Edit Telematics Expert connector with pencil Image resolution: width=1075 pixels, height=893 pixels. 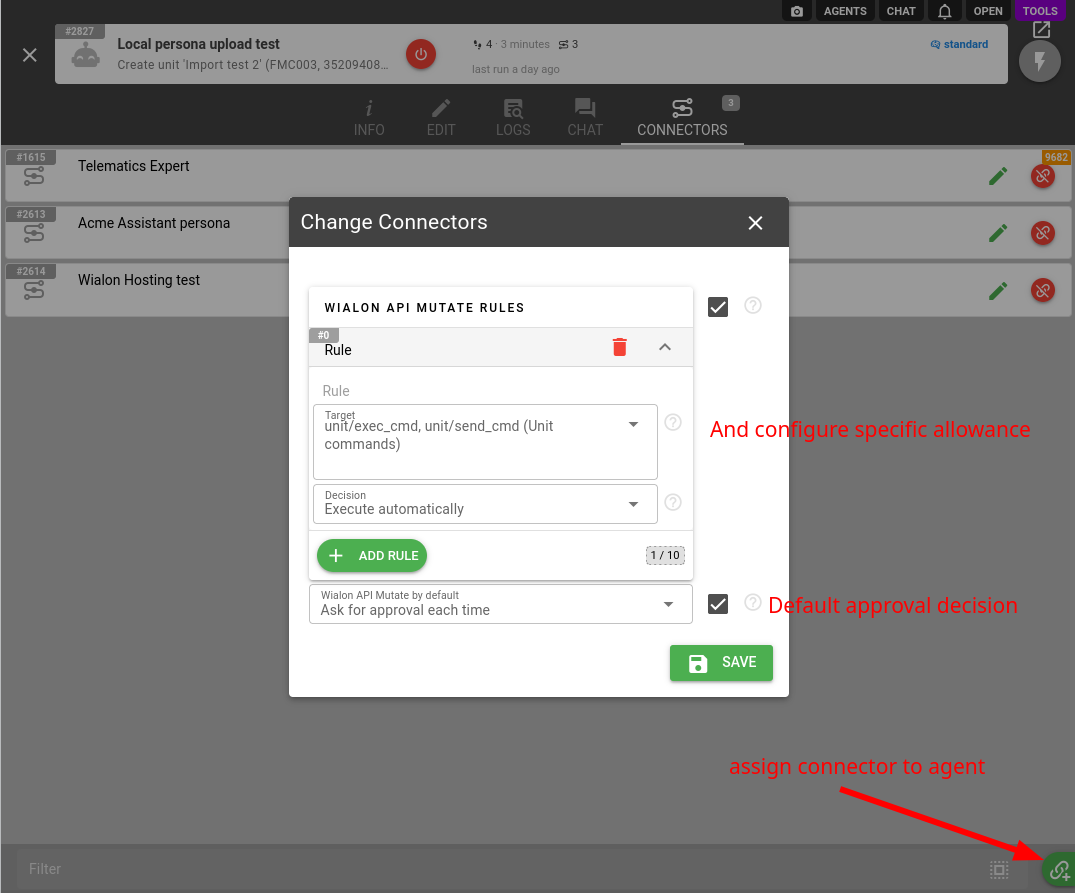pyautogui.click(x=998, y=176)
